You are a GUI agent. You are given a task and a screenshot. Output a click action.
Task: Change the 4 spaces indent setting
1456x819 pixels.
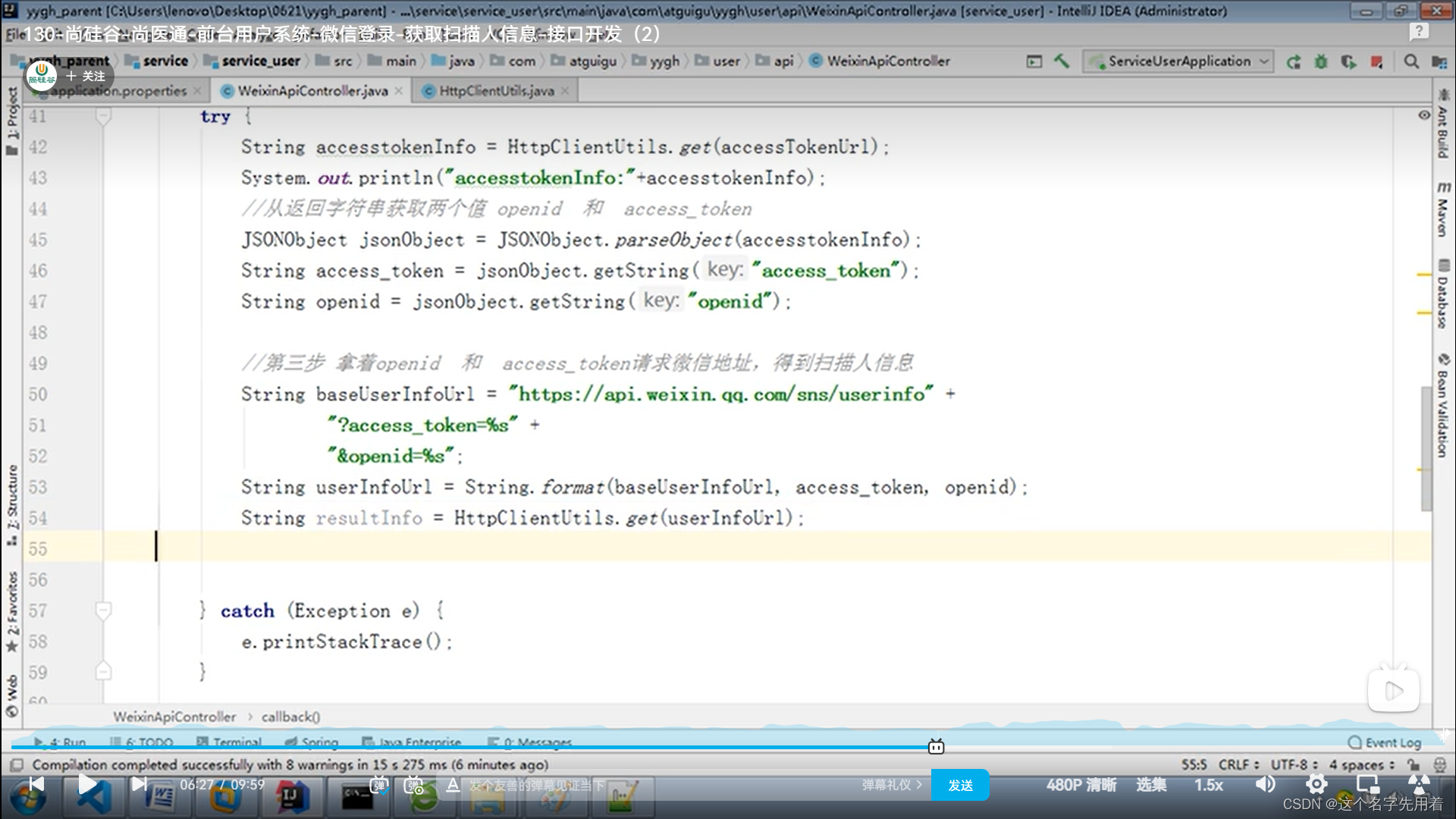pos(1362,764)
